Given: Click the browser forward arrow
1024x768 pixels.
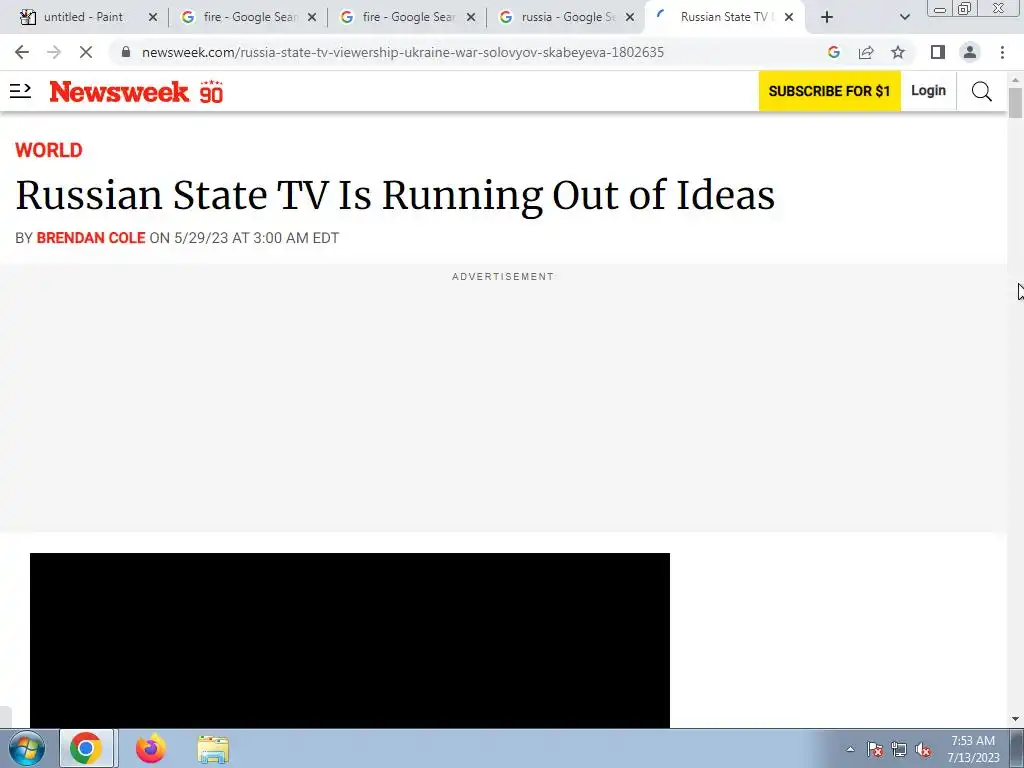Looking at the screenshot, I should tap(54, 52).
